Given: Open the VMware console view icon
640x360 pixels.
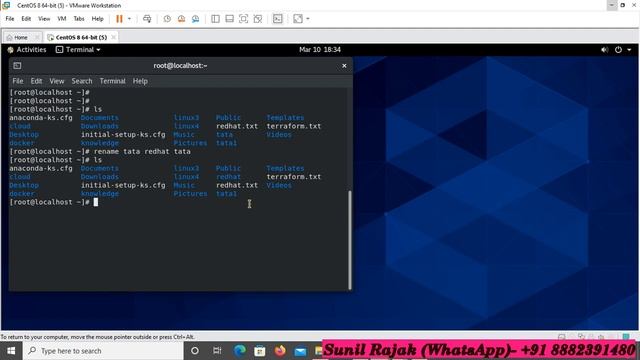Looking at the screenshot, I should tap(278, 19).
